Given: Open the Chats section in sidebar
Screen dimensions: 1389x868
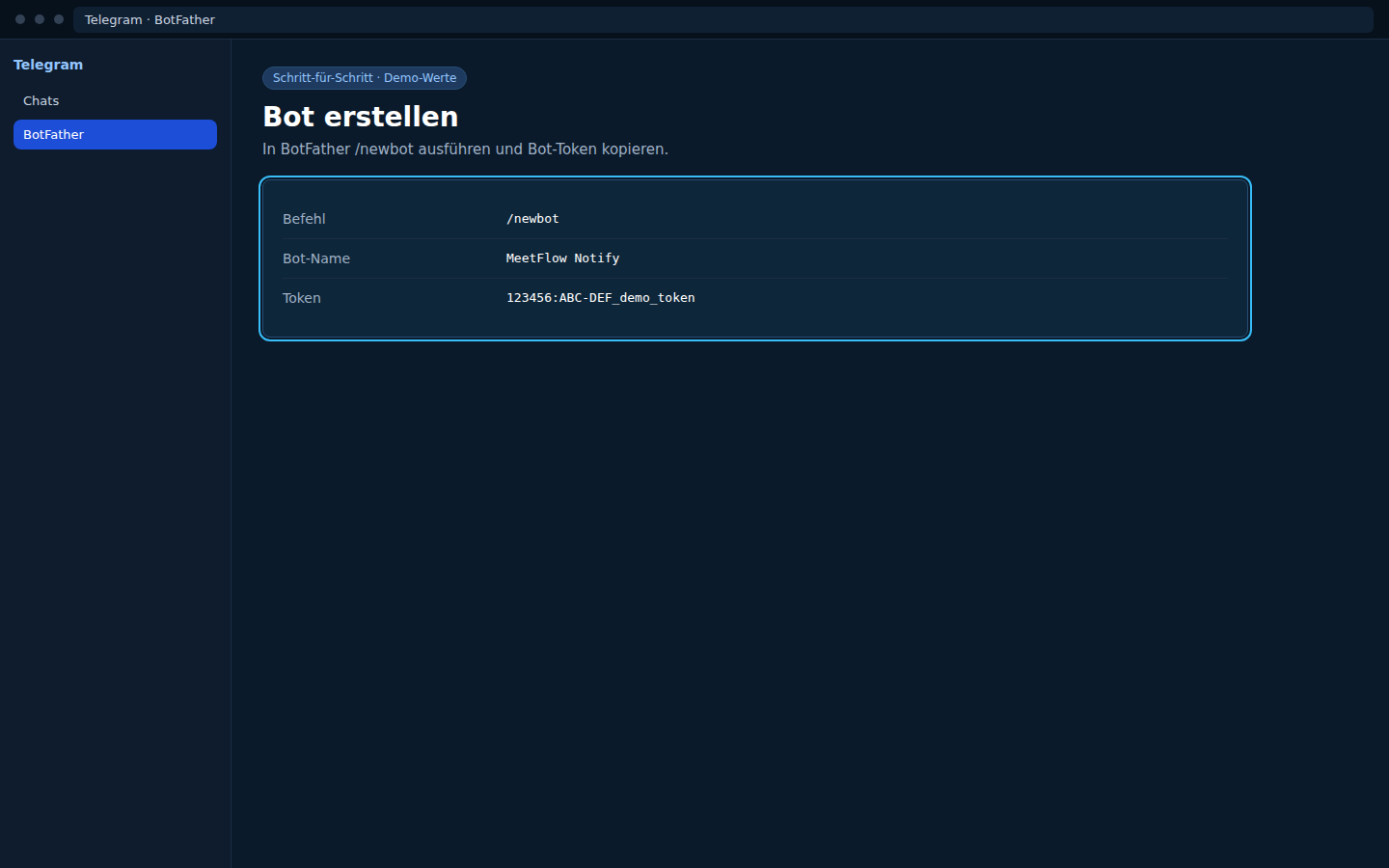Looking at the screenshot, I should pos(115,101).
